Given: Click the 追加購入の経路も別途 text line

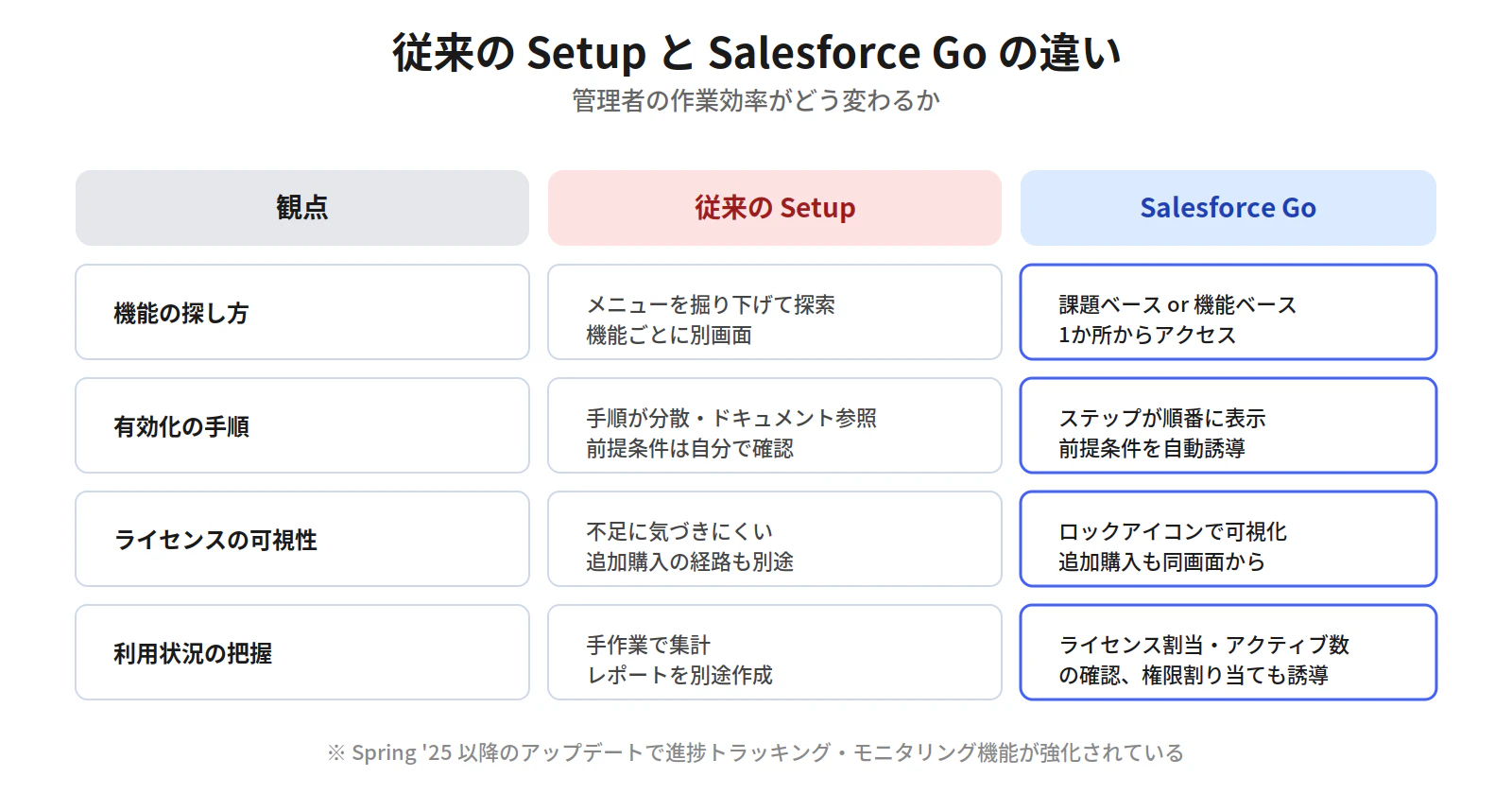Looking at the screenshot, I should [690, 561].
